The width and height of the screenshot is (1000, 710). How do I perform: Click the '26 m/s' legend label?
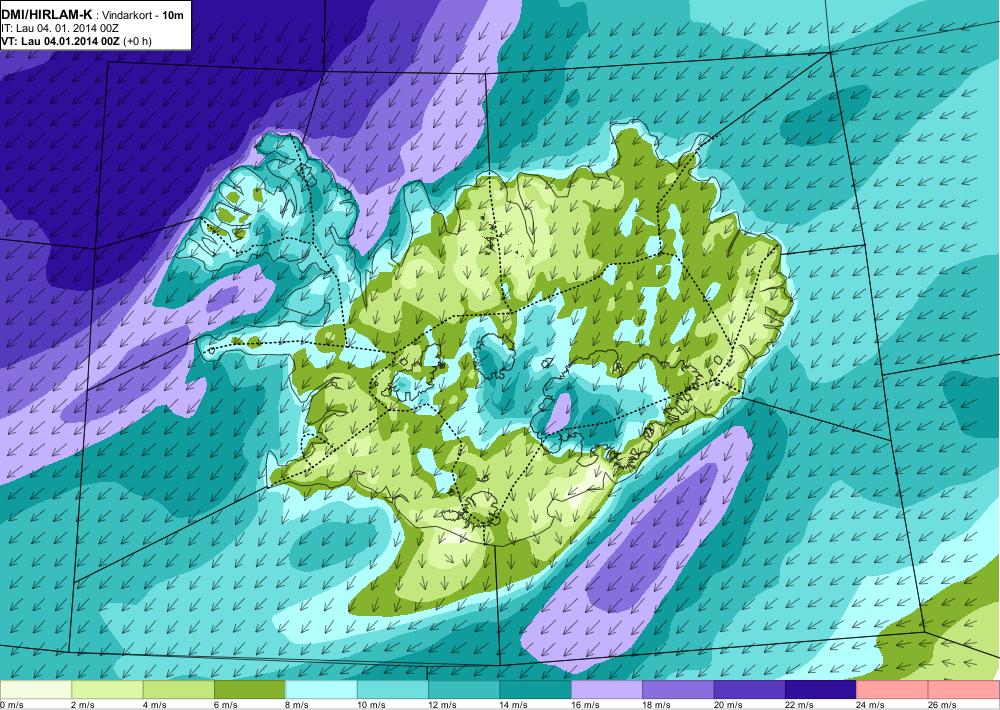[943, 705]
